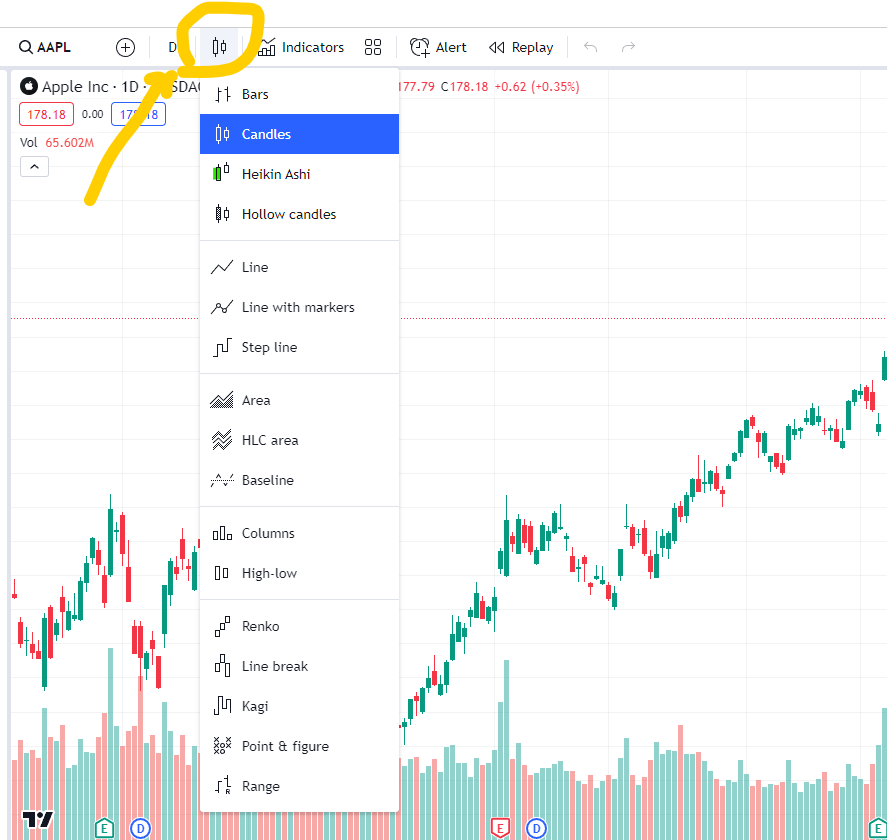Select Heikin Ashi chart type
This screenshot has width=887, height=840.
click(299, 174)
